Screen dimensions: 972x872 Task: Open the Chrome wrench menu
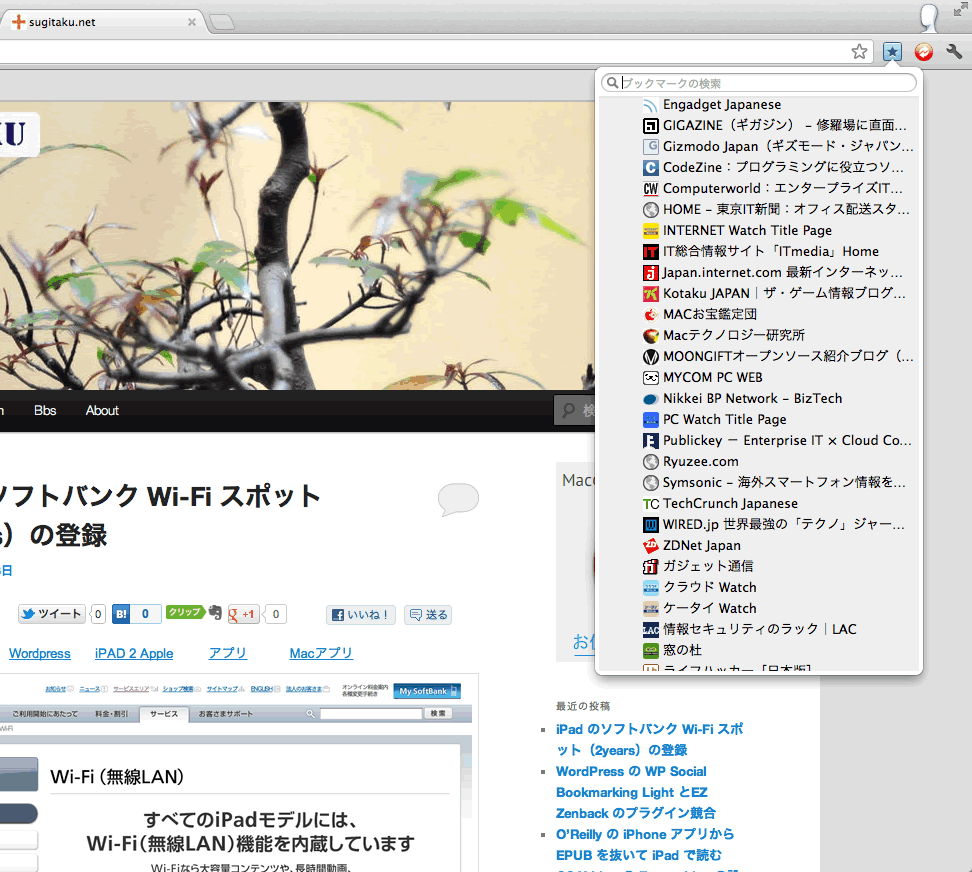pos(955,51)
